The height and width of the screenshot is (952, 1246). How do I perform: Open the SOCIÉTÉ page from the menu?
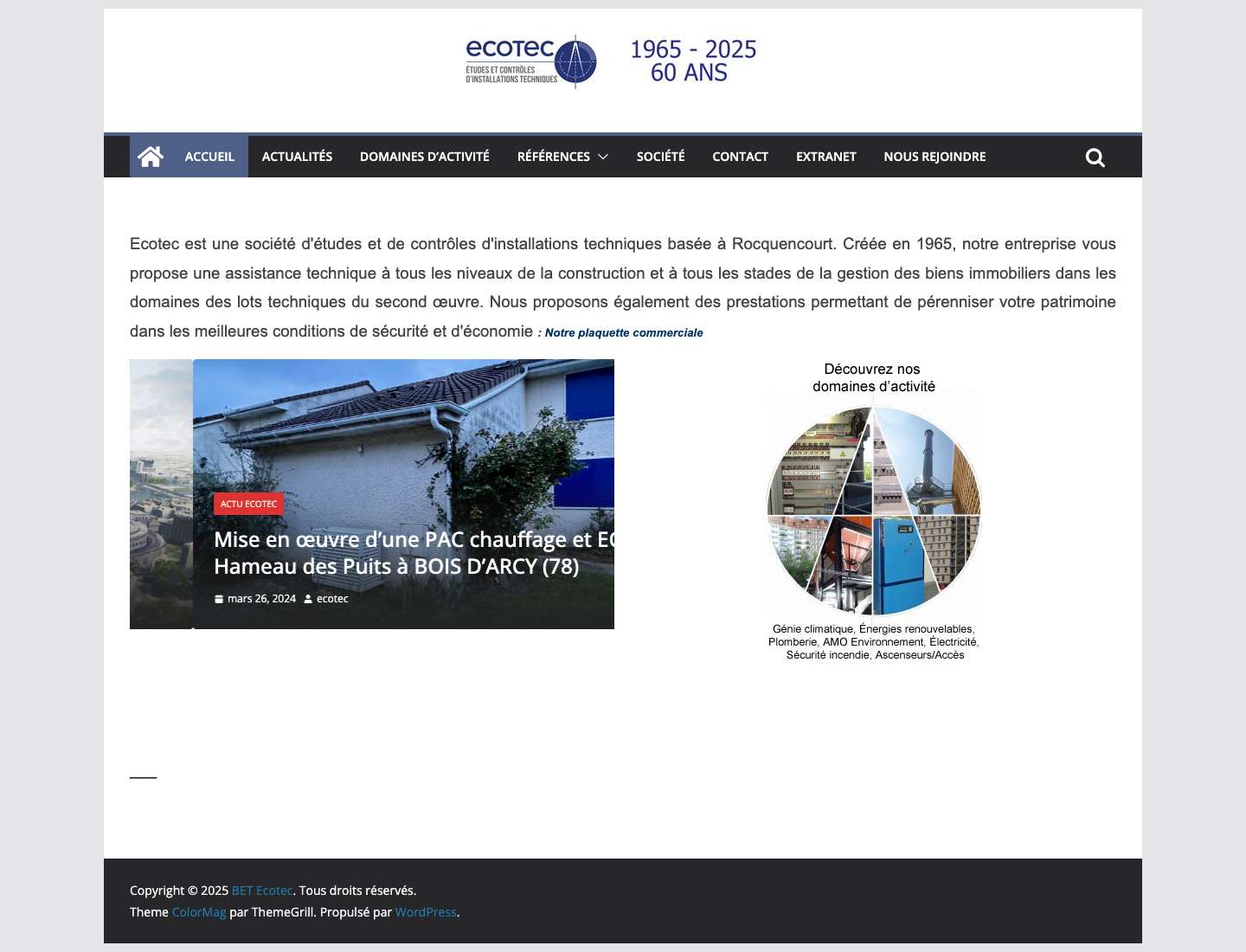660,156
